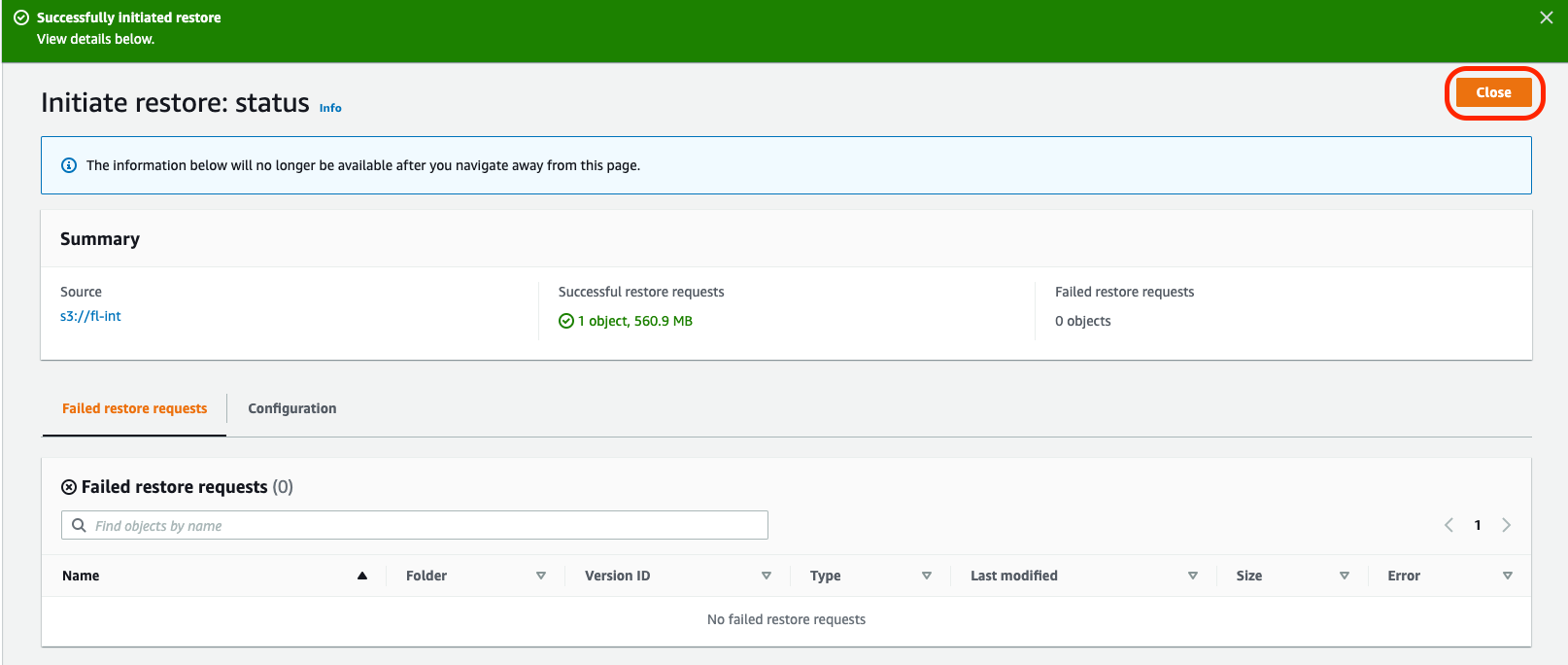Image resolution: width=1568 pixels, height=665 pixels.
Task: Click the Find objects by name search field
Action: (427, 526)
